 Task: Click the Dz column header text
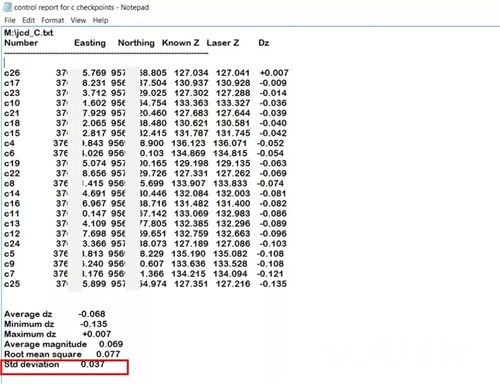[264, 43]
